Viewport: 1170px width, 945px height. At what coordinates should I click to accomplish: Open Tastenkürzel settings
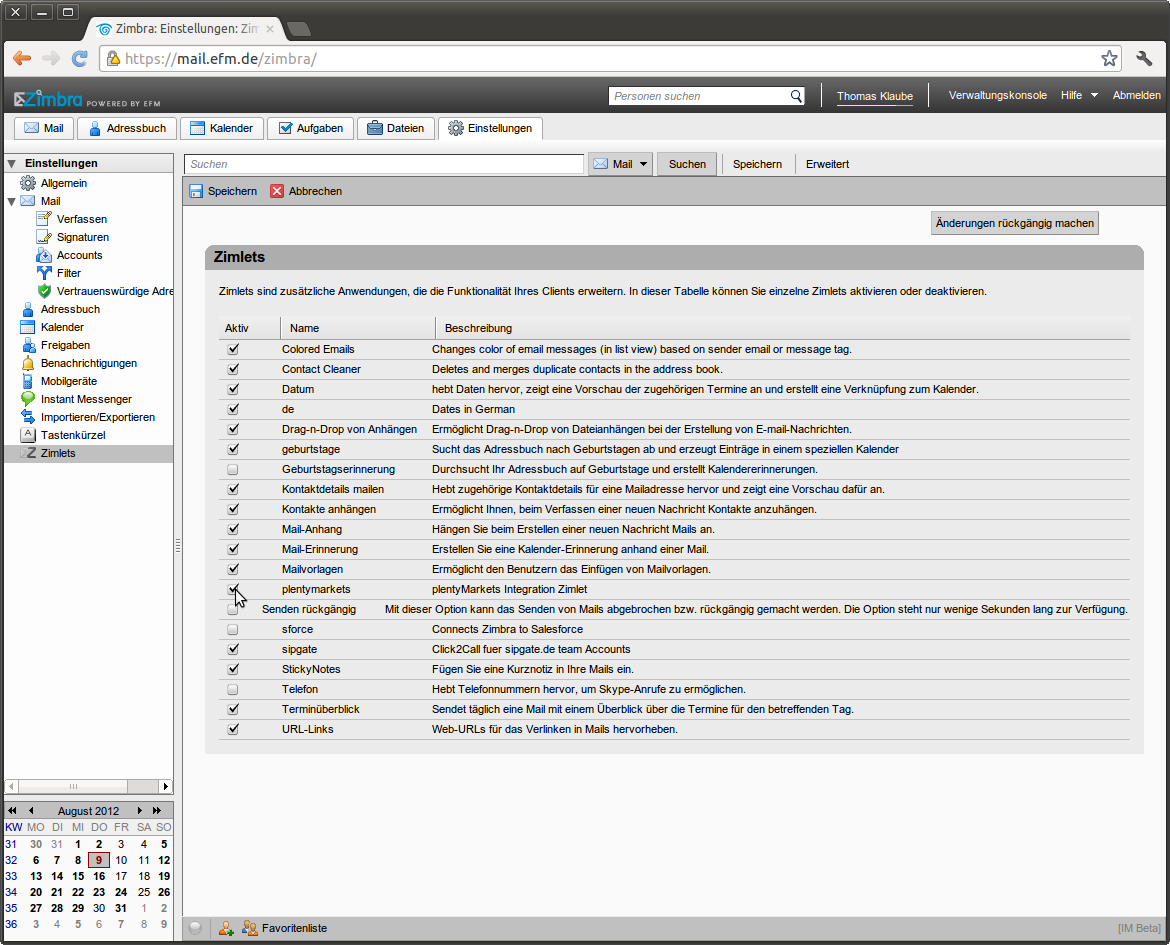coord(63,435)
